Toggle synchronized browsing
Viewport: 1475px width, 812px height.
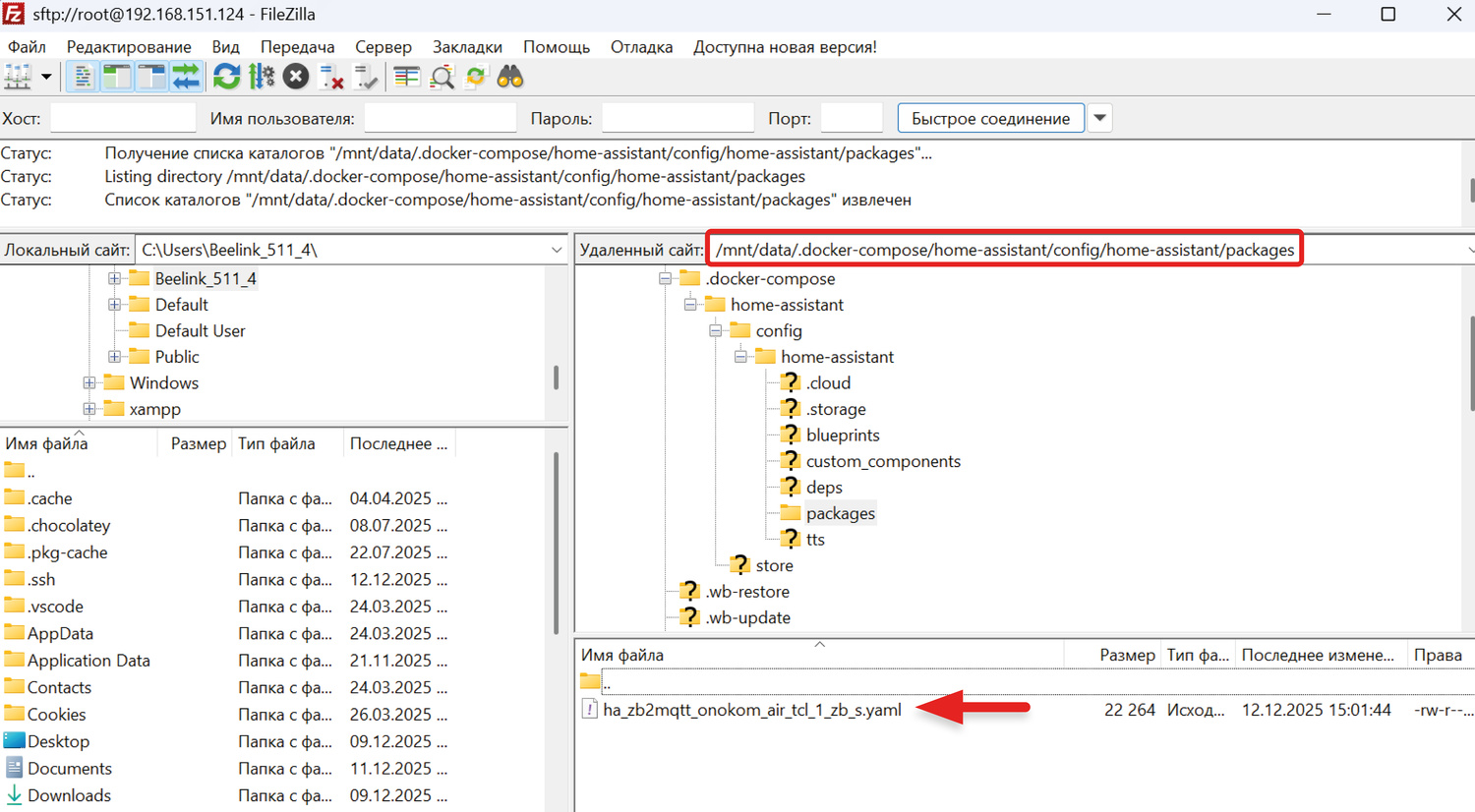[476, 77]
